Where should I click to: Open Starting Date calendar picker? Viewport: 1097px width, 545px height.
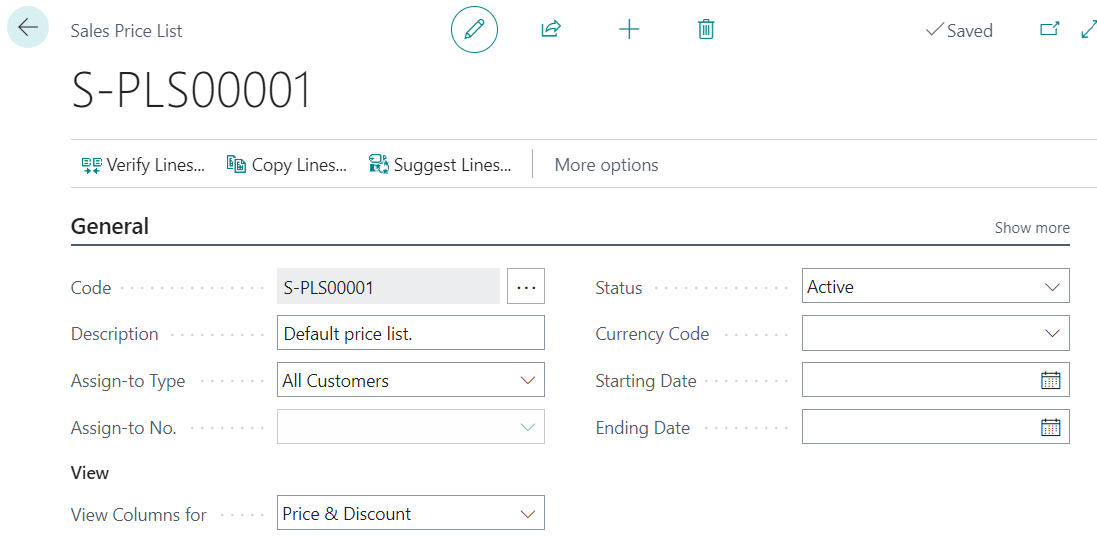coord(1050,380)
